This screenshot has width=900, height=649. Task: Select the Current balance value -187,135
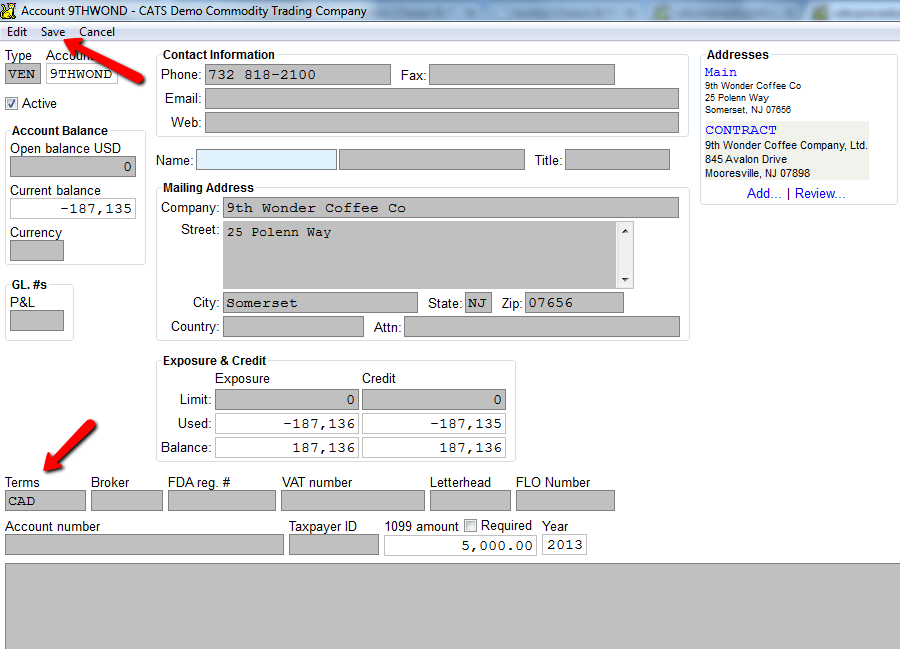click(x=73, y=209)
